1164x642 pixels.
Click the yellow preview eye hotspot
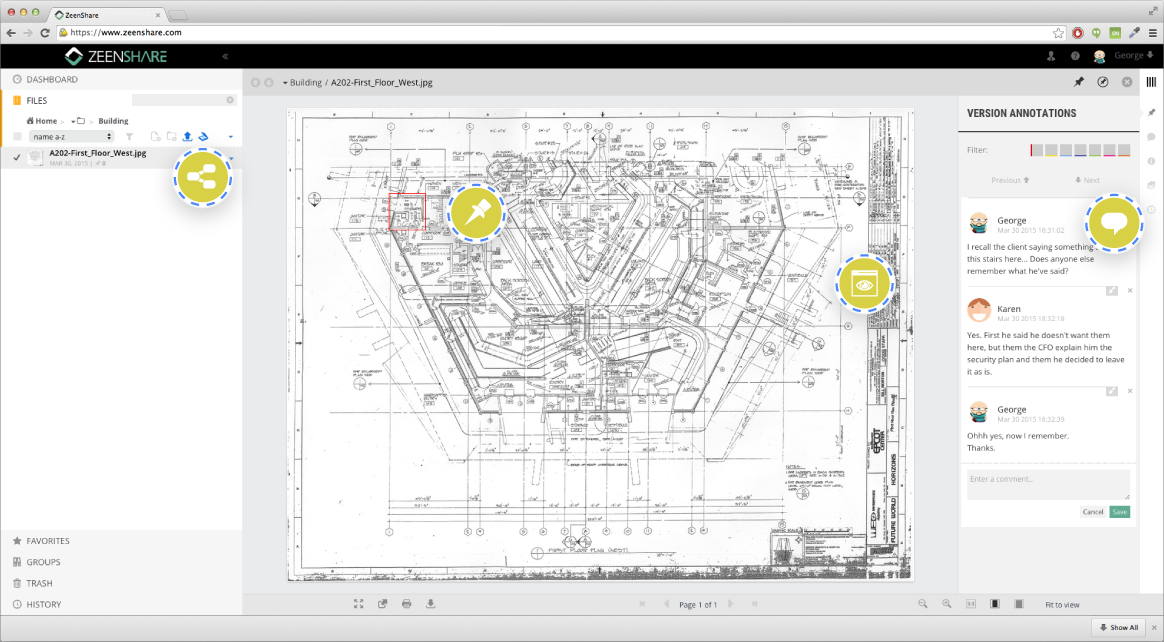865,284
